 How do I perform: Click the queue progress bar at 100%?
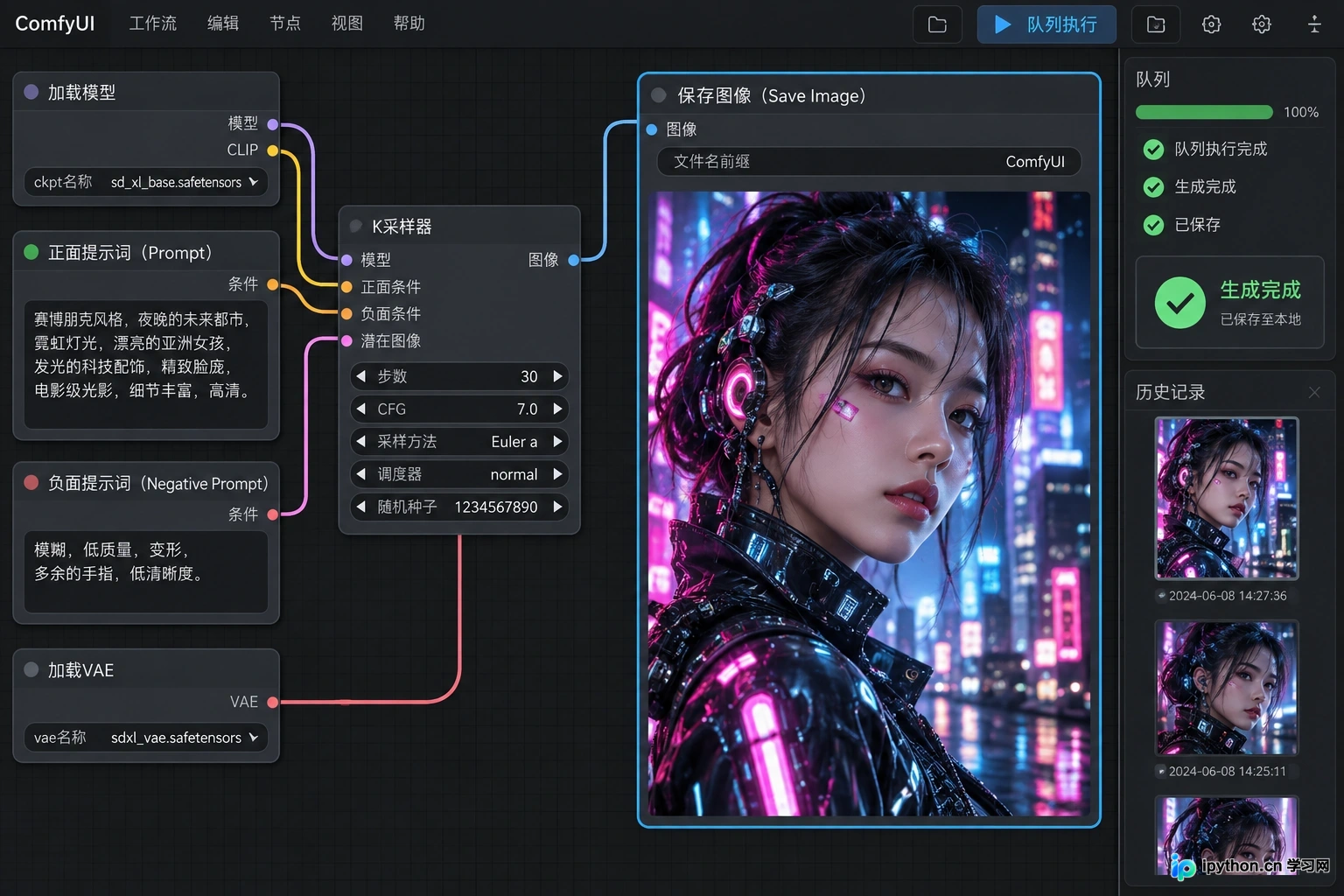[x=1204, y=112]
